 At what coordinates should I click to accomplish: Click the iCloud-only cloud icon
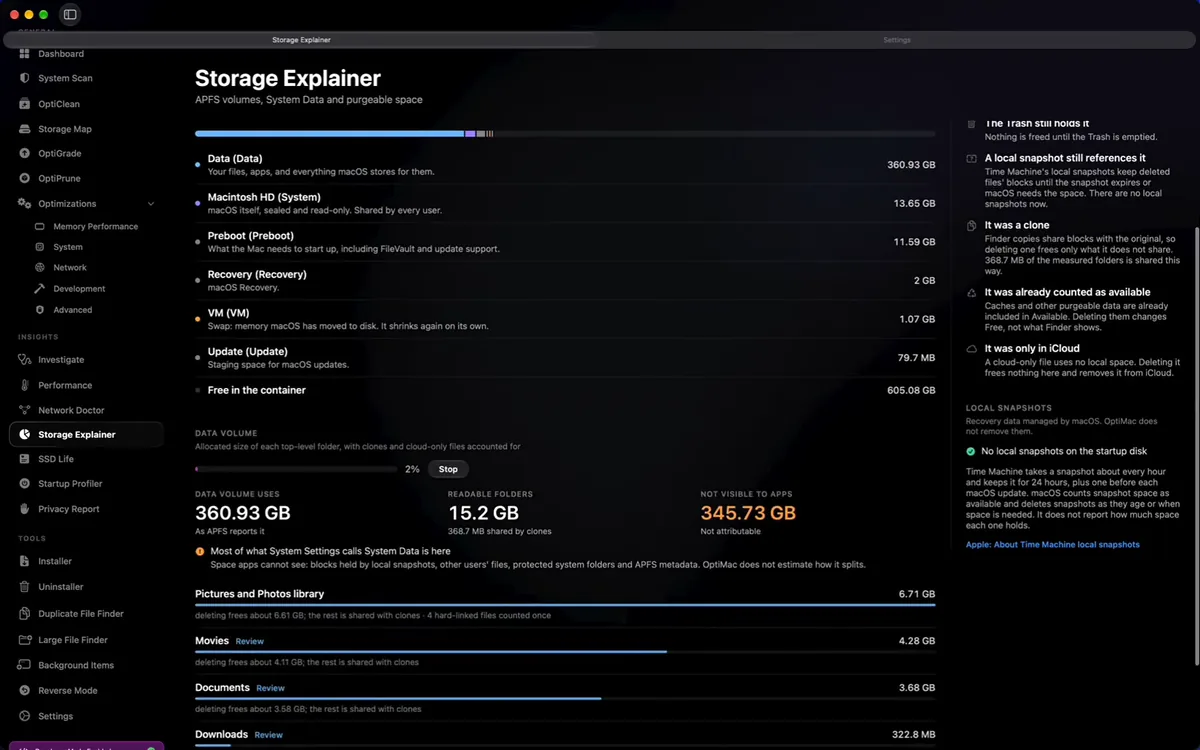pos(972,349)
